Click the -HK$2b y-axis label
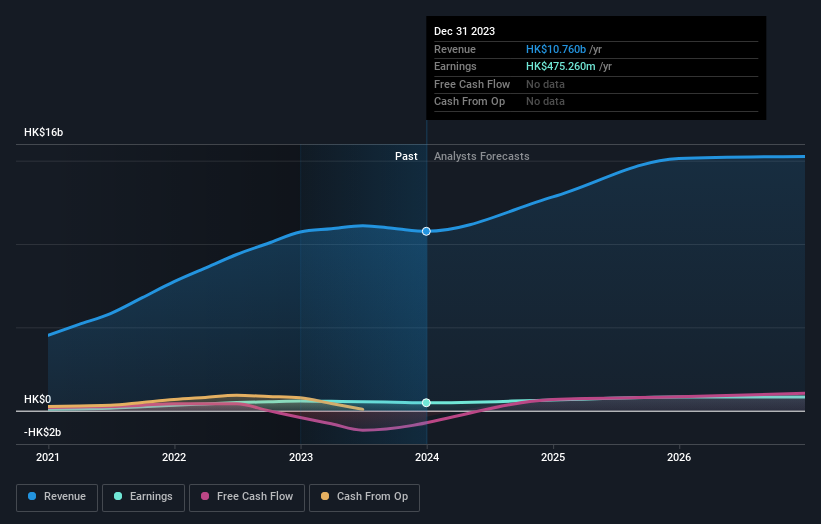The image size is (821, 524). click(42, 432)
